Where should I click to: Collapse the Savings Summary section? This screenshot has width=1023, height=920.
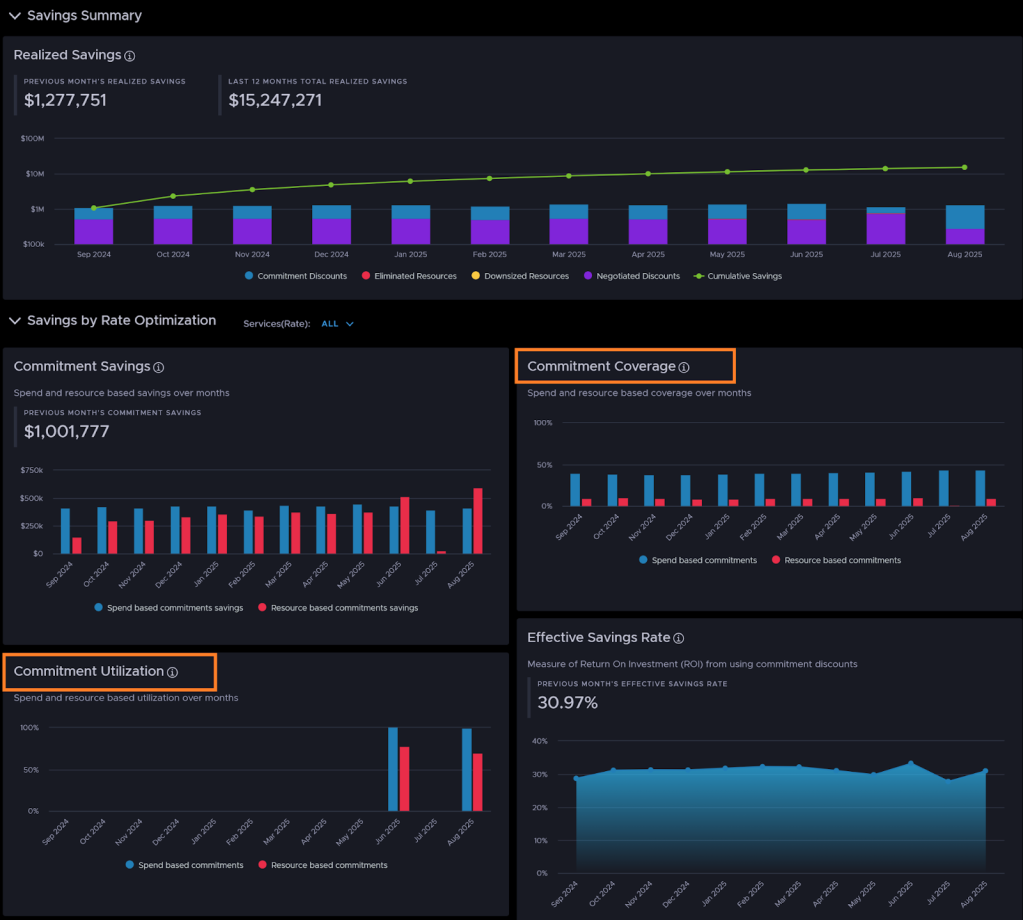pos(14,16)
